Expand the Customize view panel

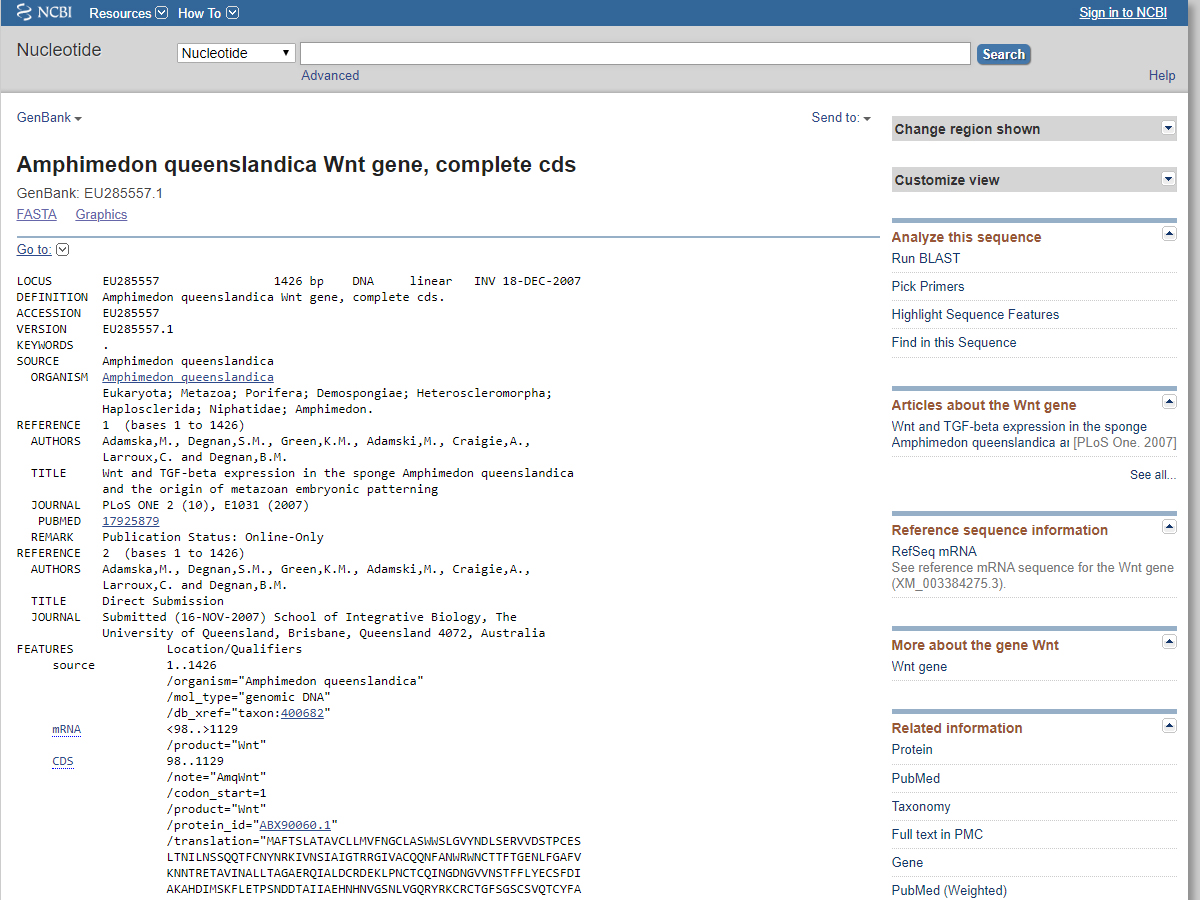pyautogui.click(x=1167, y=179)
